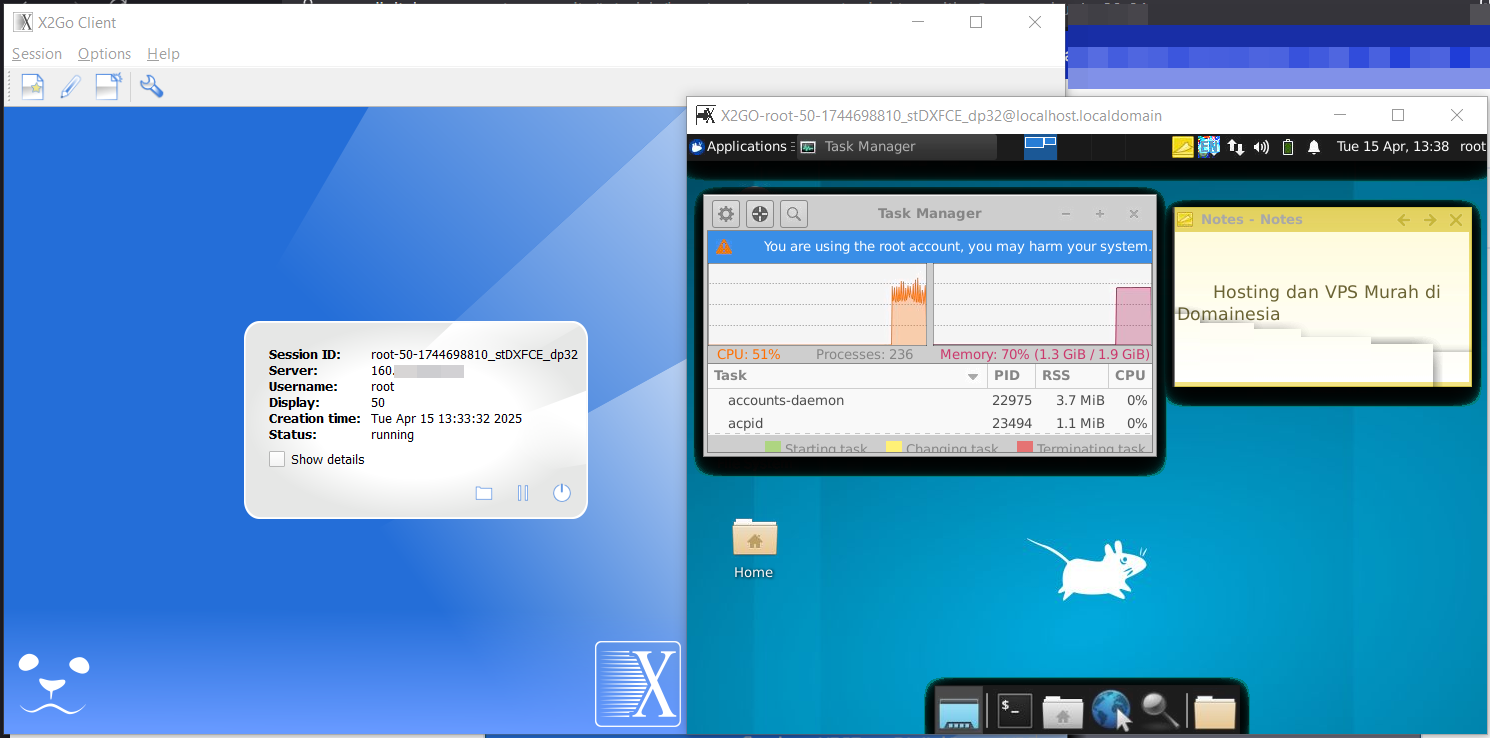The height and width of the screenshot is (738, 1491).
Task: Click RSS value 3.7 MiB
Action: pos(1080,401)
